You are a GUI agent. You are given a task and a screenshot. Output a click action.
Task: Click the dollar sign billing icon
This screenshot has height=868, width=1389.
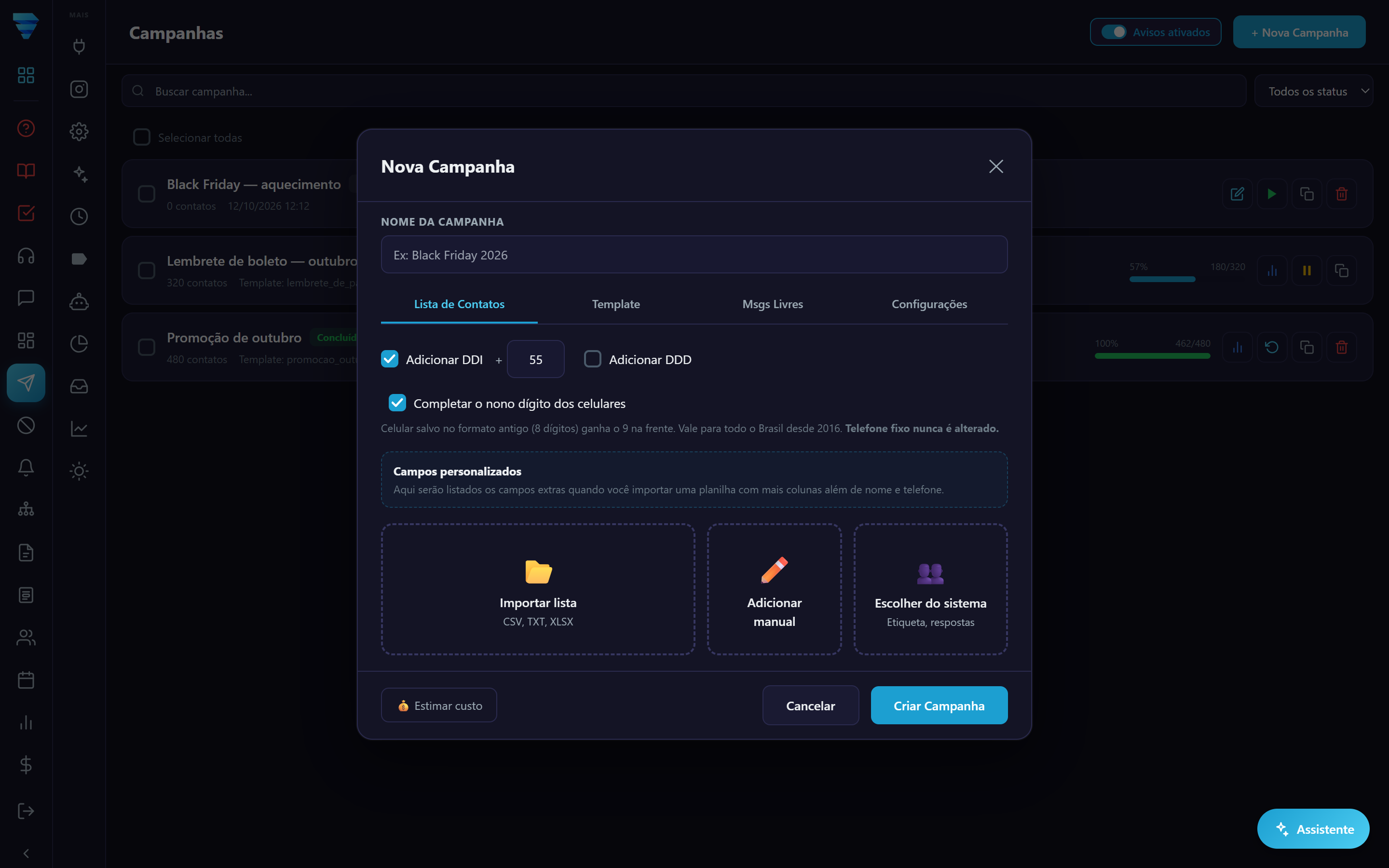(x=26, y=765)
